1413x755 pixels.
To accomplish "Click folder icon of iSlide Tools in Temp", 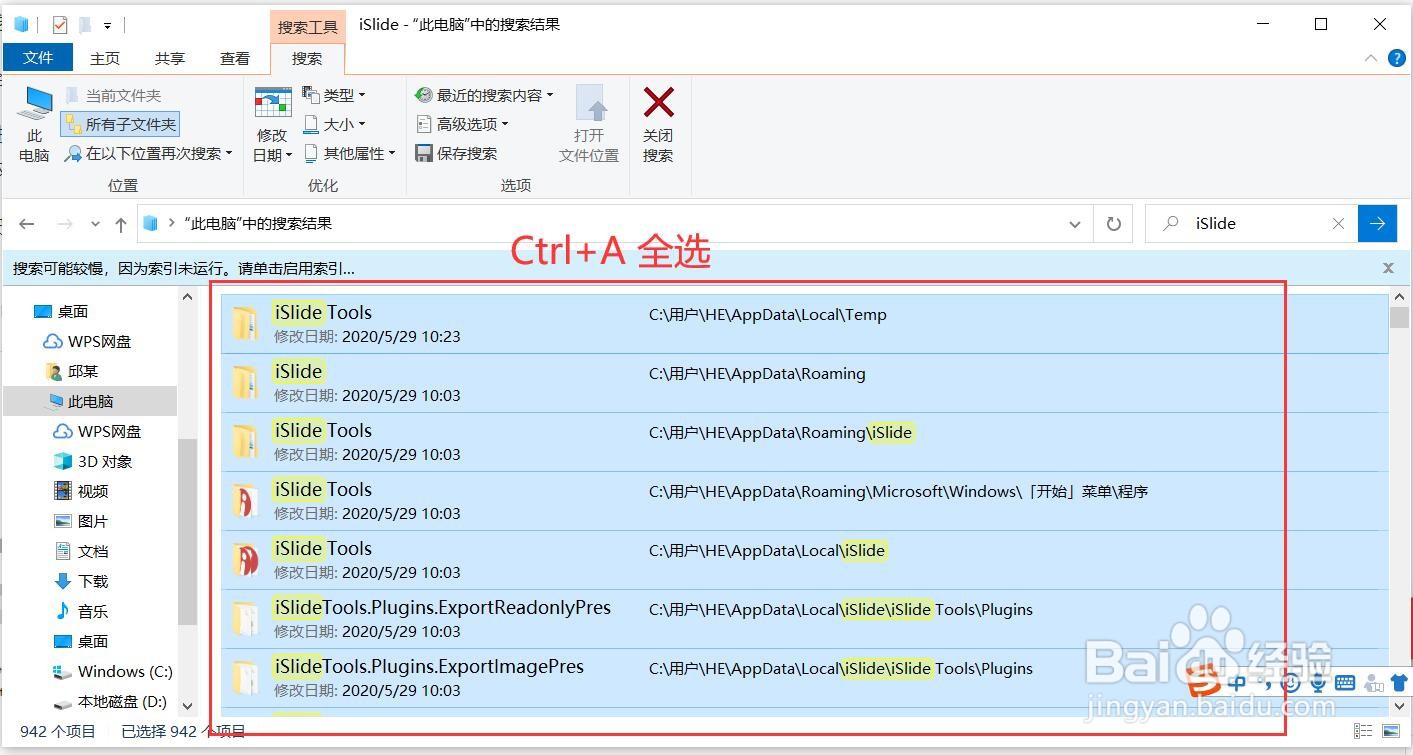I will point(245,324).
